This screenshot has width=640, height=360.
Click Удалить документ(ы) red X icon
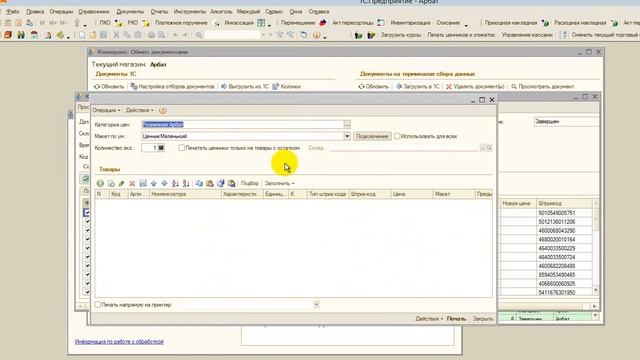click(449, 87)
